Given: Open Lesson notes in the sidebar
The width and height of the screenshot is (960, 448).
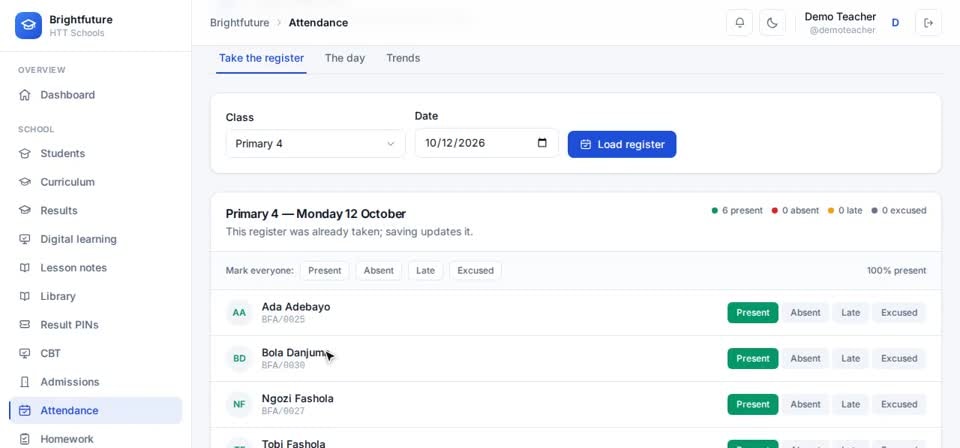Looking at the screenshot, I should point(96,267).
